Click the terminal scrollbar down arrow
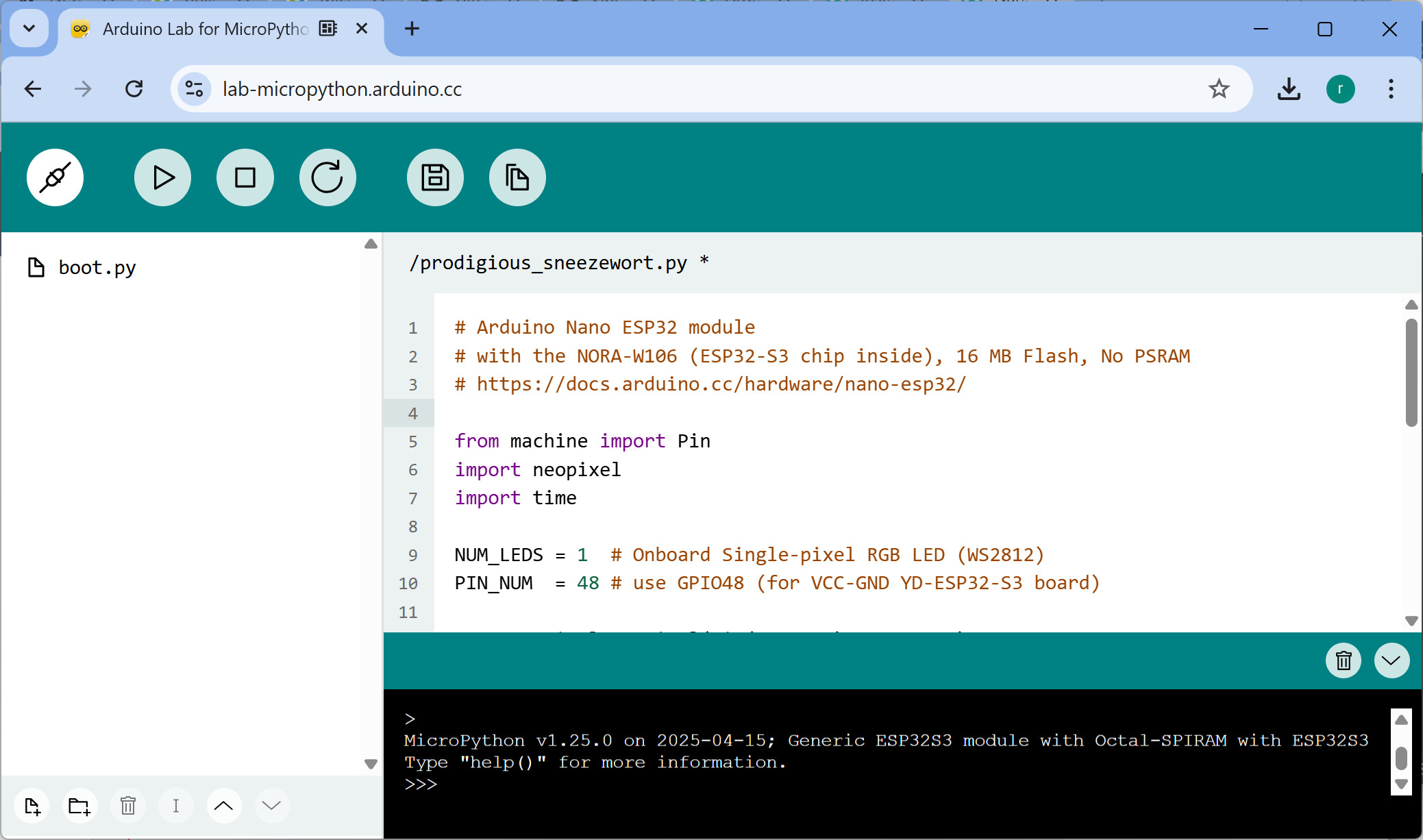 tap(1401, 784)
